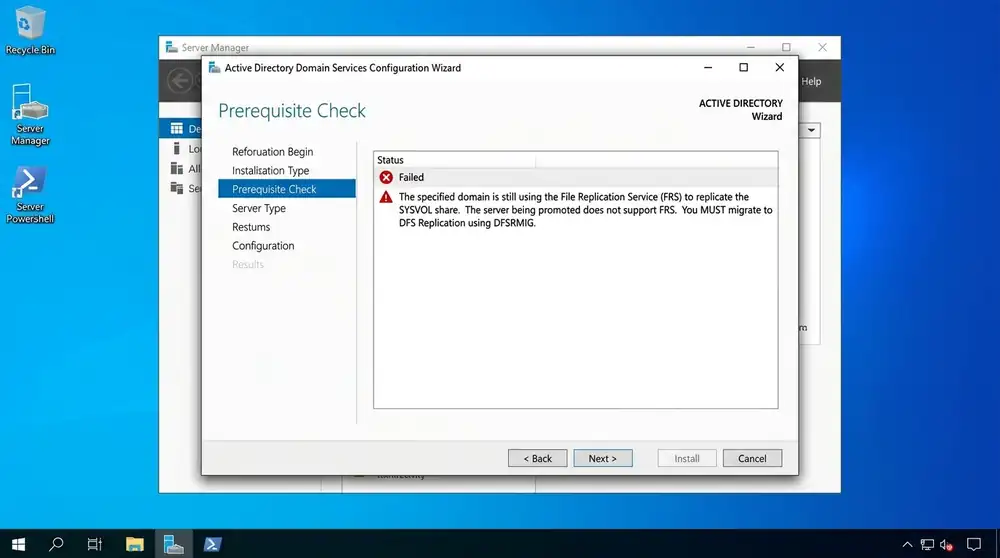Open the Recycle Bin desktop icon

click(x=29, y=30)
